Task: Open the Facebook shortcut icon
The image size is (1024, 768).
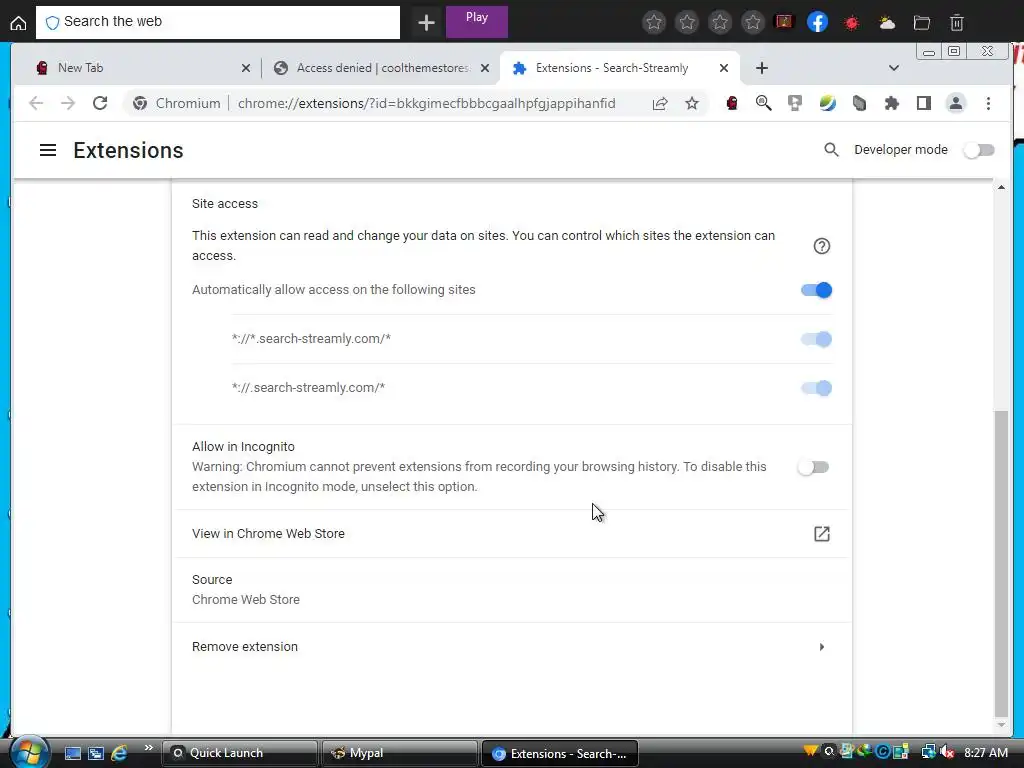Action: click(x=817, y=22)
